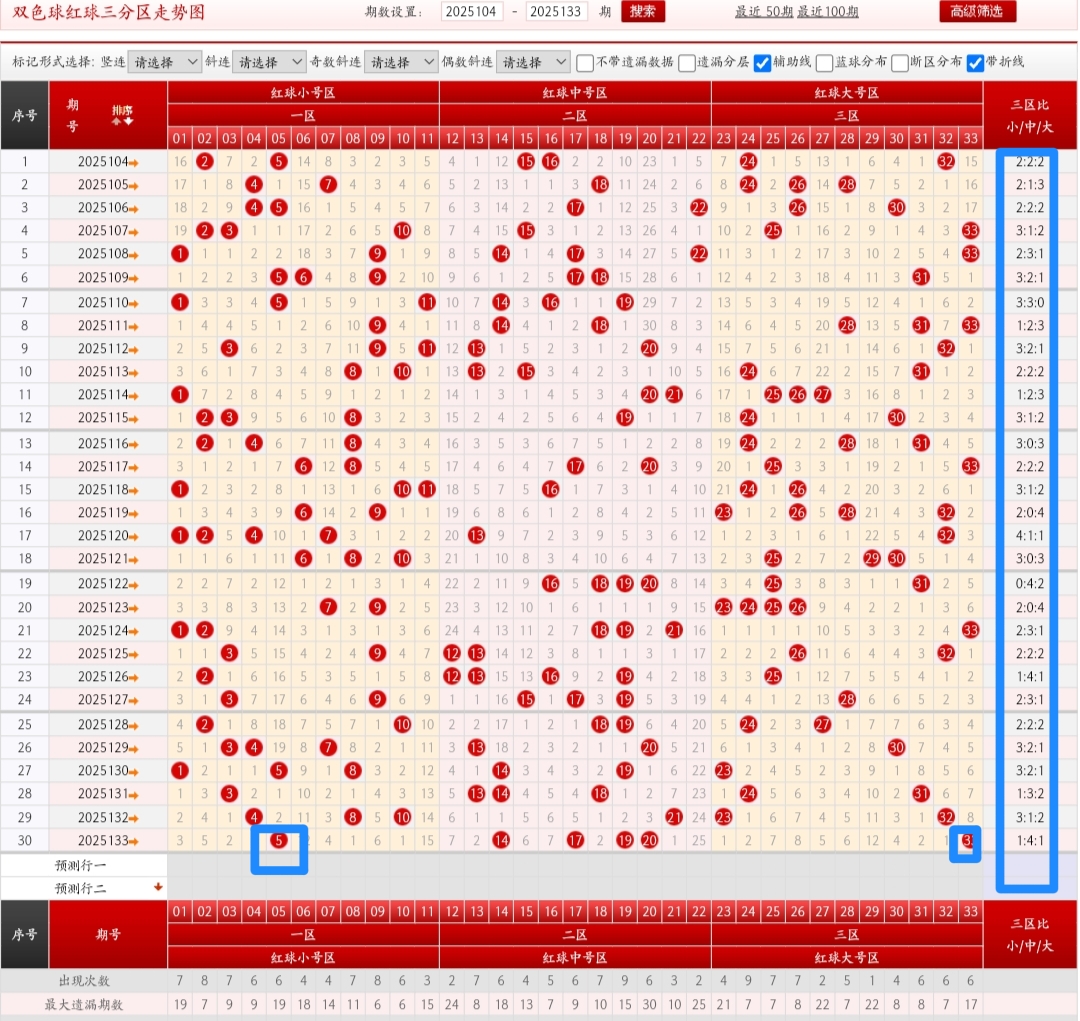Click the 最近100期 link
This screenshot has height=1021, width=1080.
pos(828,12)
